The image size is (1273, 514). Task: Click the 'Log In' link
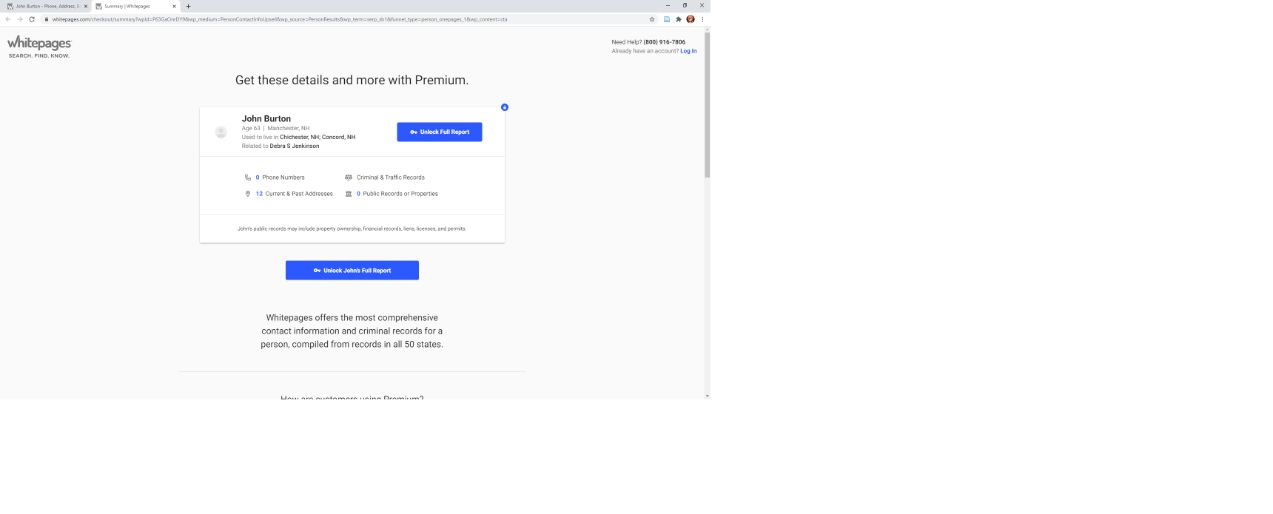689,51
